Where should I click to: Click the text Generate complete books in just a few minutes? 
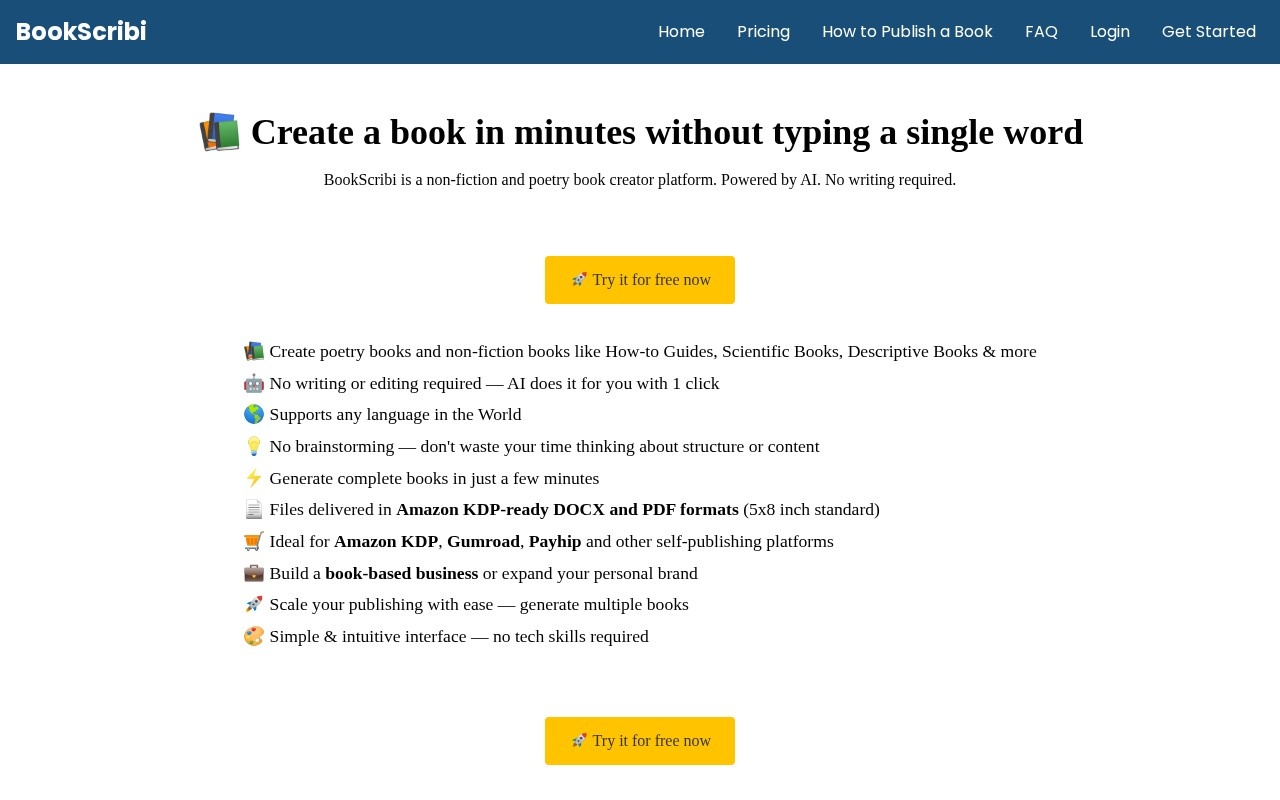click(434, 479)
